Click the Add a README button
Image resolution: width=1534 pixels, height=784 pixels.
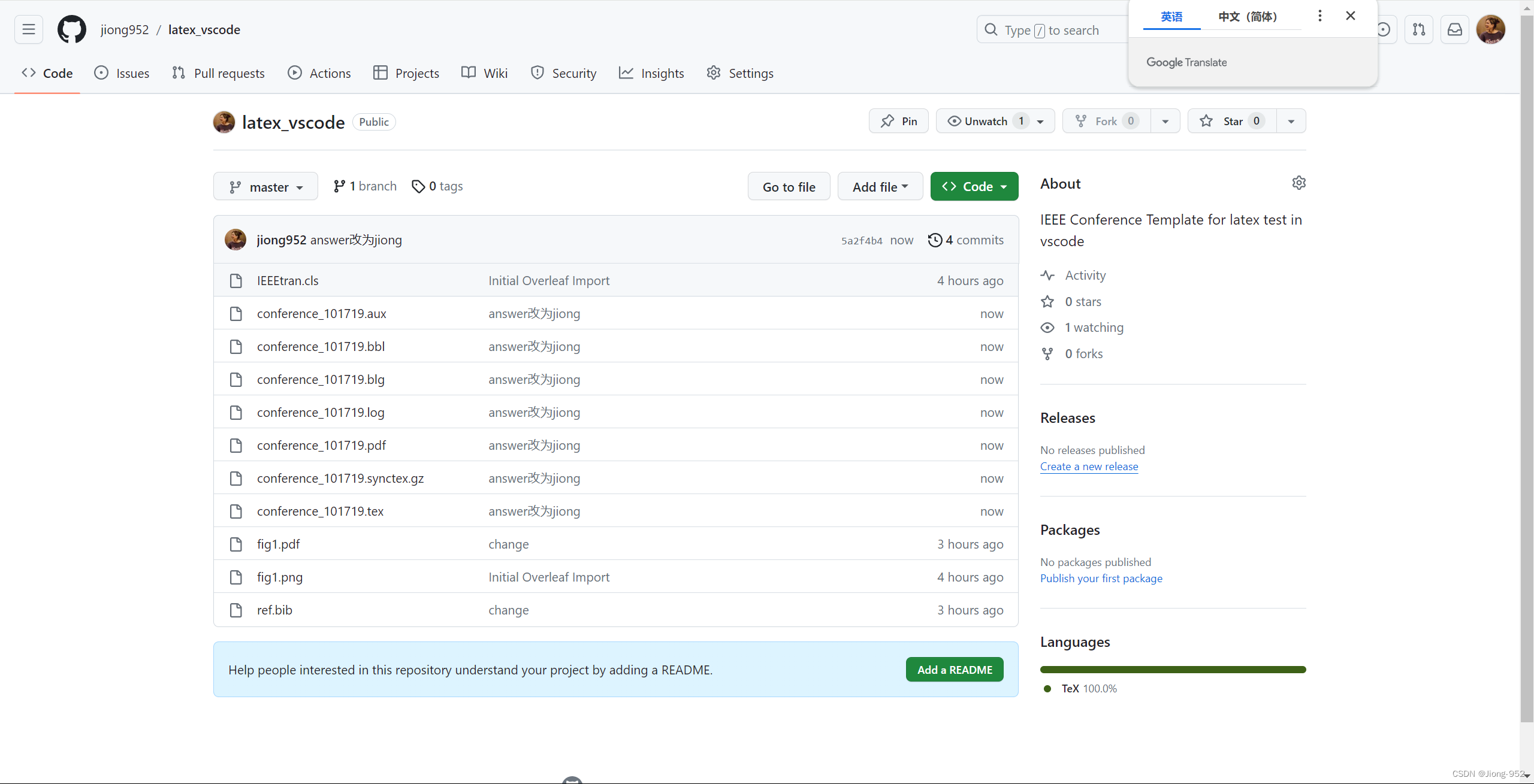tap(954, 670)
